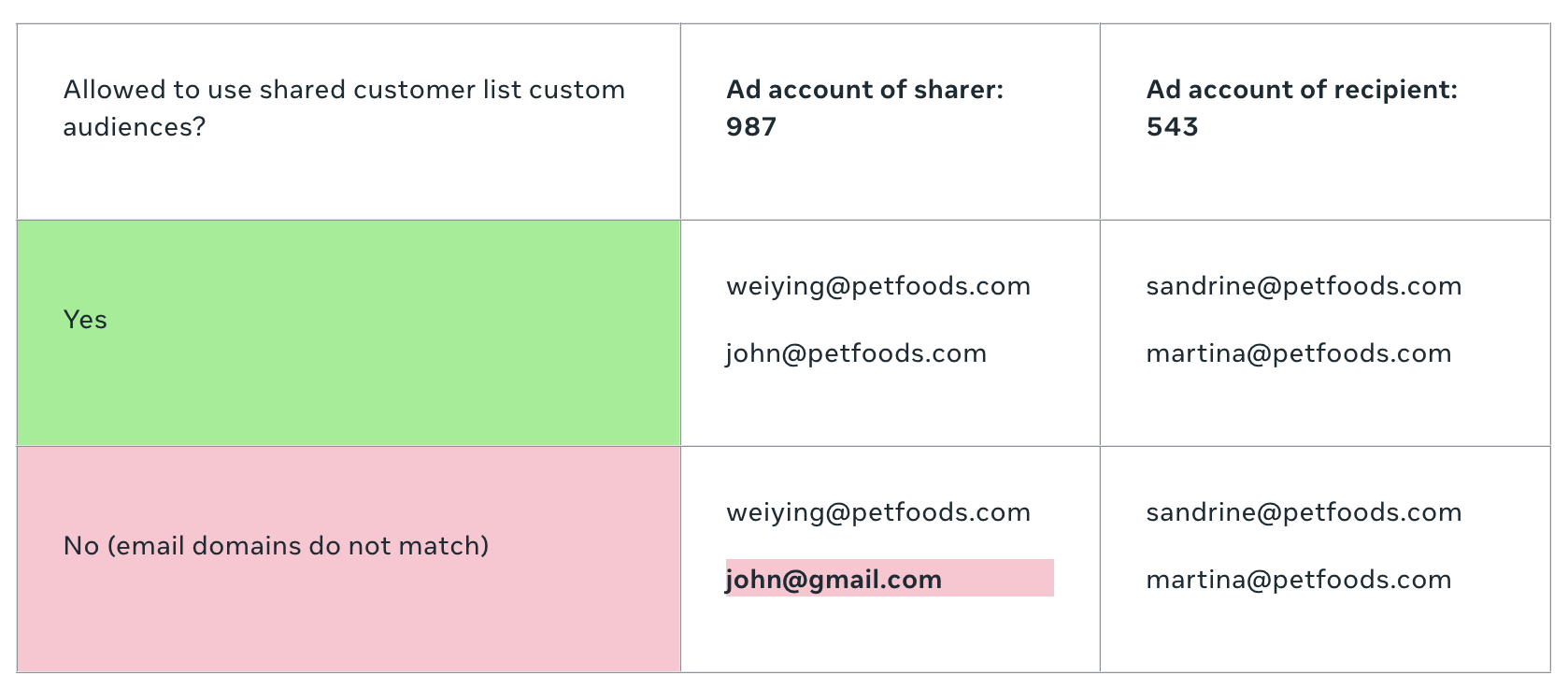Click martina@petfoods.com in the Yes row
Image resolution: width=1568 pixels, height=690 pixels.
[1299, 353]
